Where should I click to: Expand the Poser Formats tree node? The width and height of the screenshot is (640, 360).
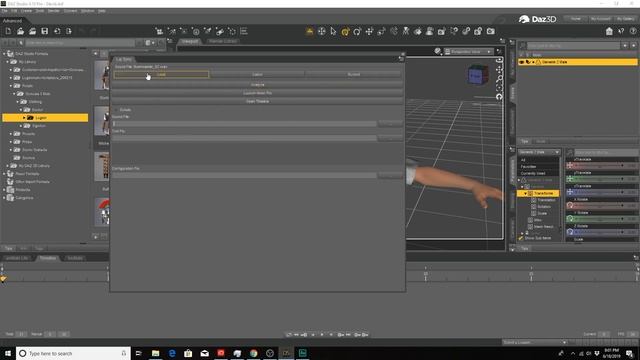click(4, 173)
